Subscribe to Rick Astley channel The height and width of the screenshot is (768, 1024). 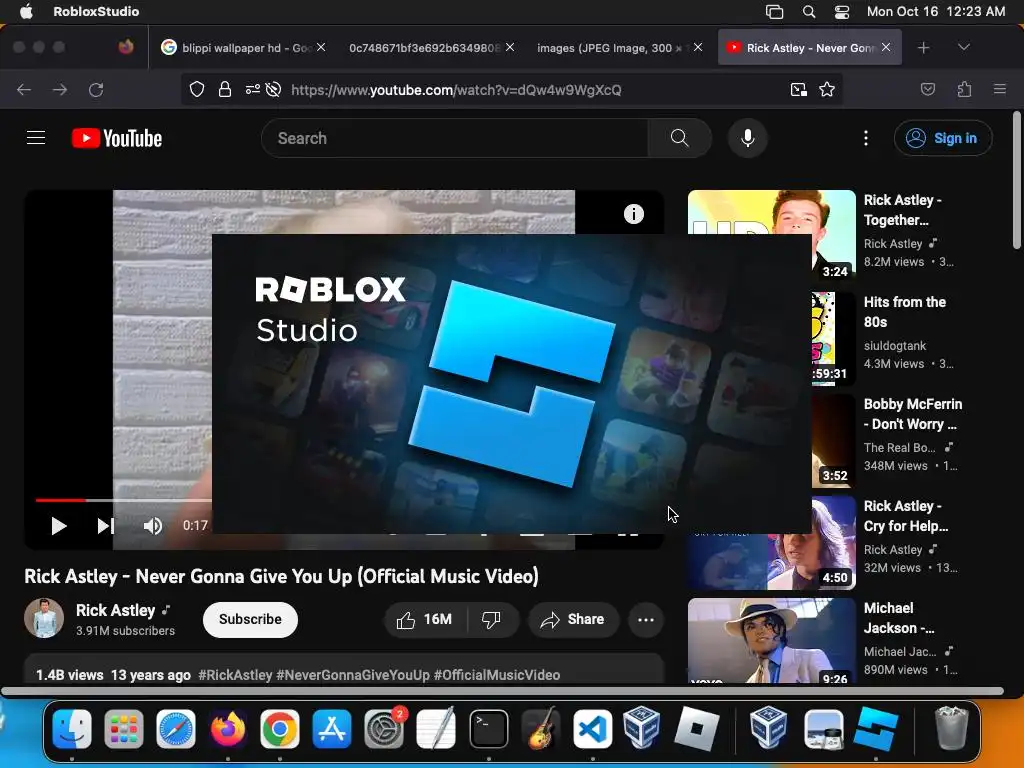[250, 619]
